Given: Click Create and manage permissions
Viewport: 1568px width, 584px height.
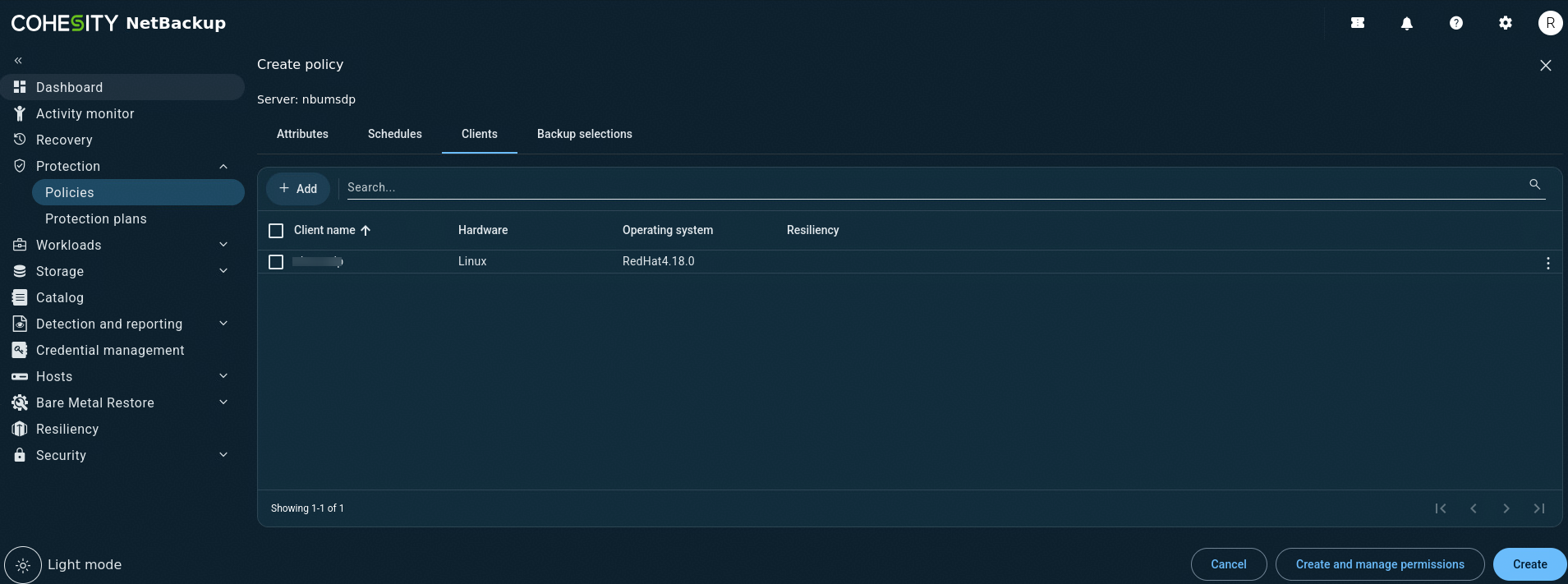Looking at the screenshot, I should pyautogui.click(x=1380, y=564).
